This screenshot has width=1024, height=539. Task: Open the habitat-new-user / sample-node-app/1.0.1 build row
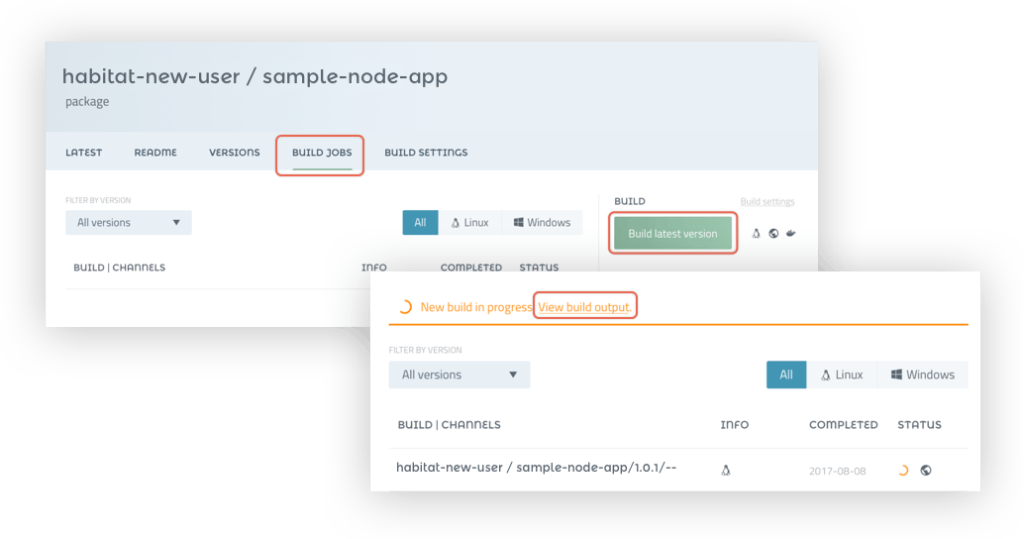coord(537,467)
